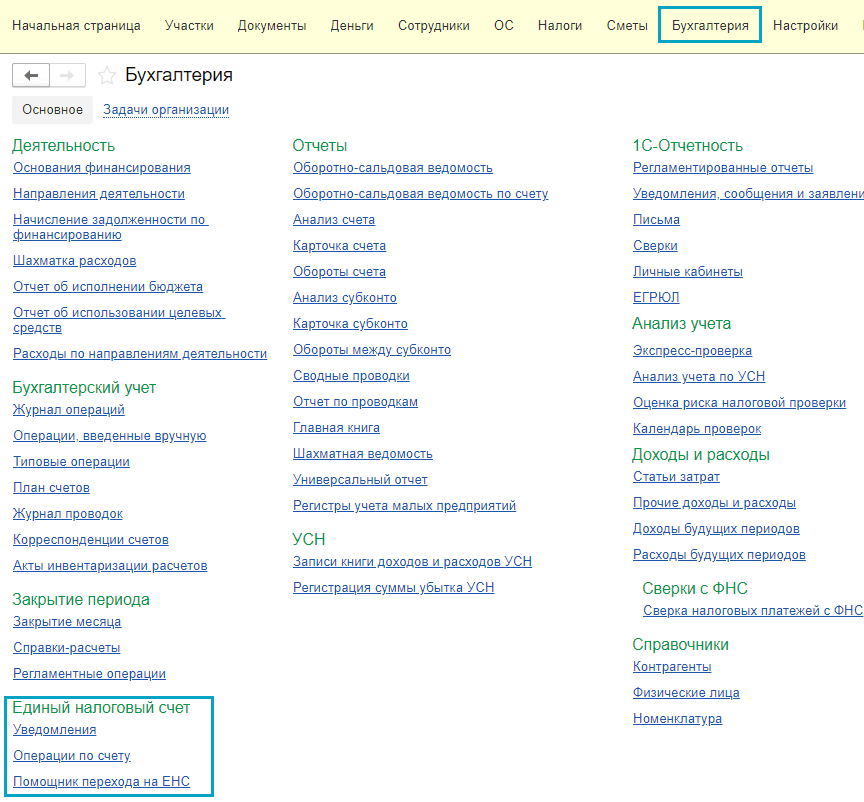Open the Шахматка расходов link
864x802 pixels.
pyautogui.click(x=74, y=261)
